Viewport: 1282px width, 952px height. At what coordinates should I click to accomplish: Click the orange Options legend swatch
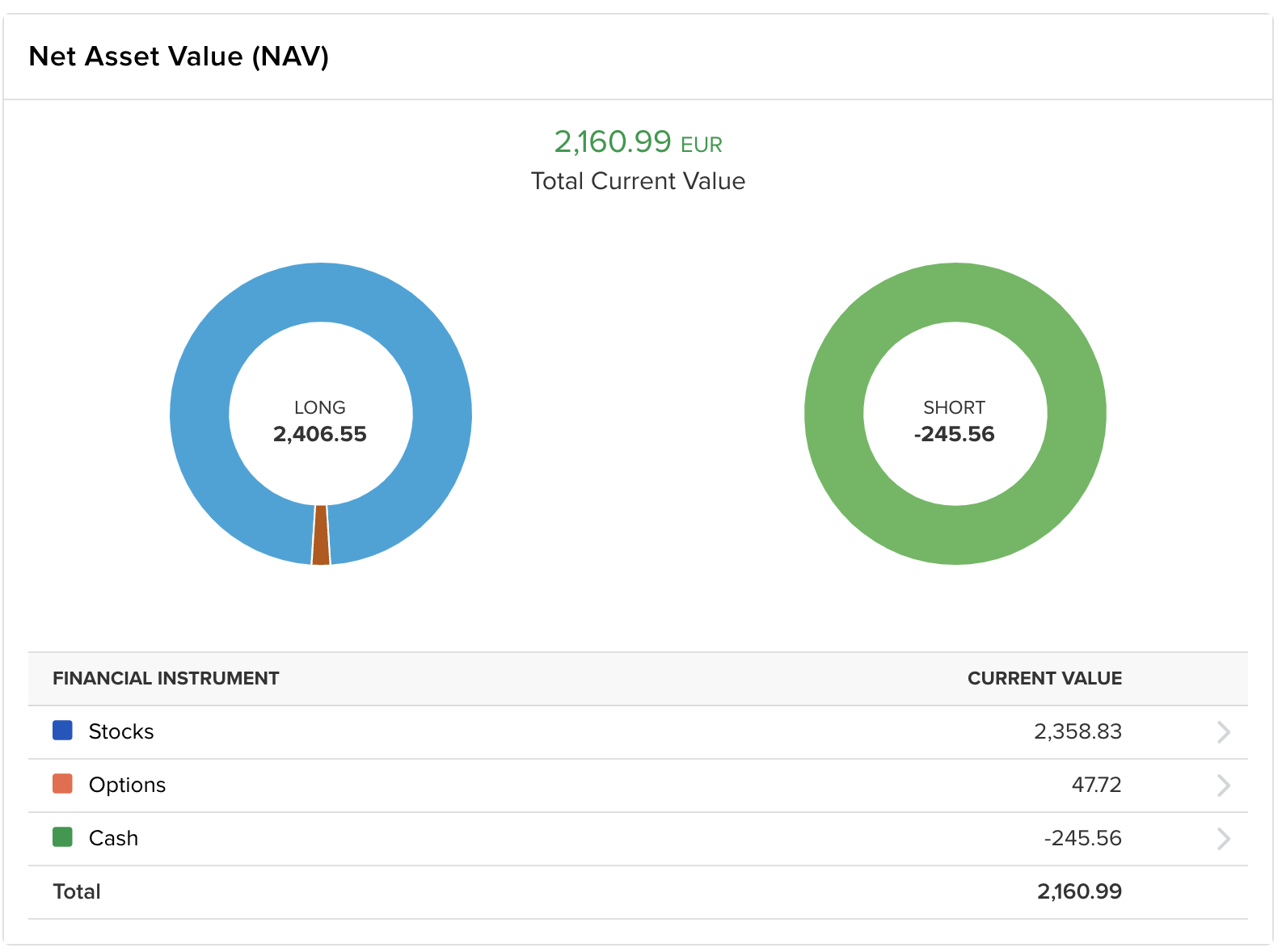62,784
